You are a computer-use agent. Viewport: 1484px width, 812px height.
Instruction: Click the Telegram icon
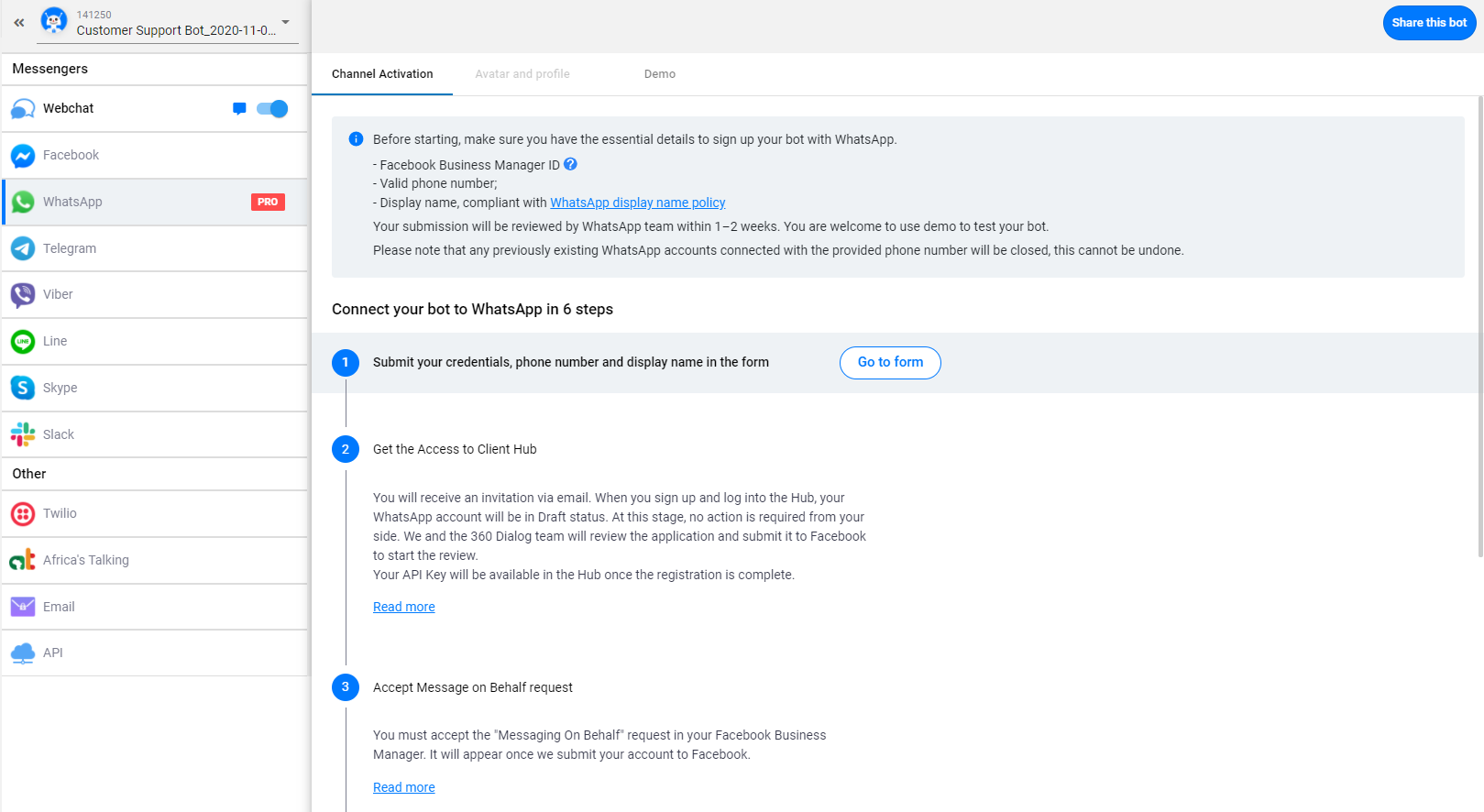point(23,248)
